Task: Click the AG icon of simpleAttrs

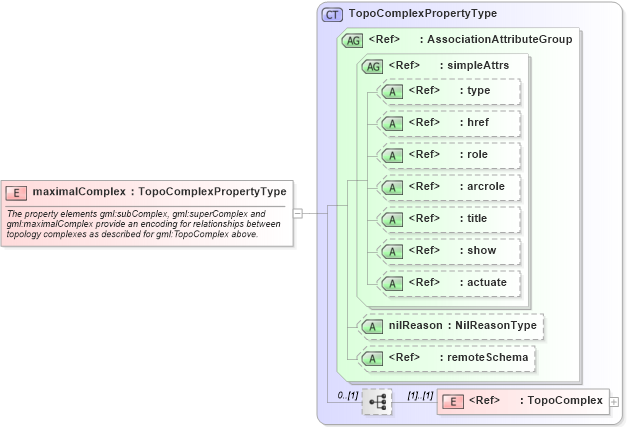Action: coord(372,66)
